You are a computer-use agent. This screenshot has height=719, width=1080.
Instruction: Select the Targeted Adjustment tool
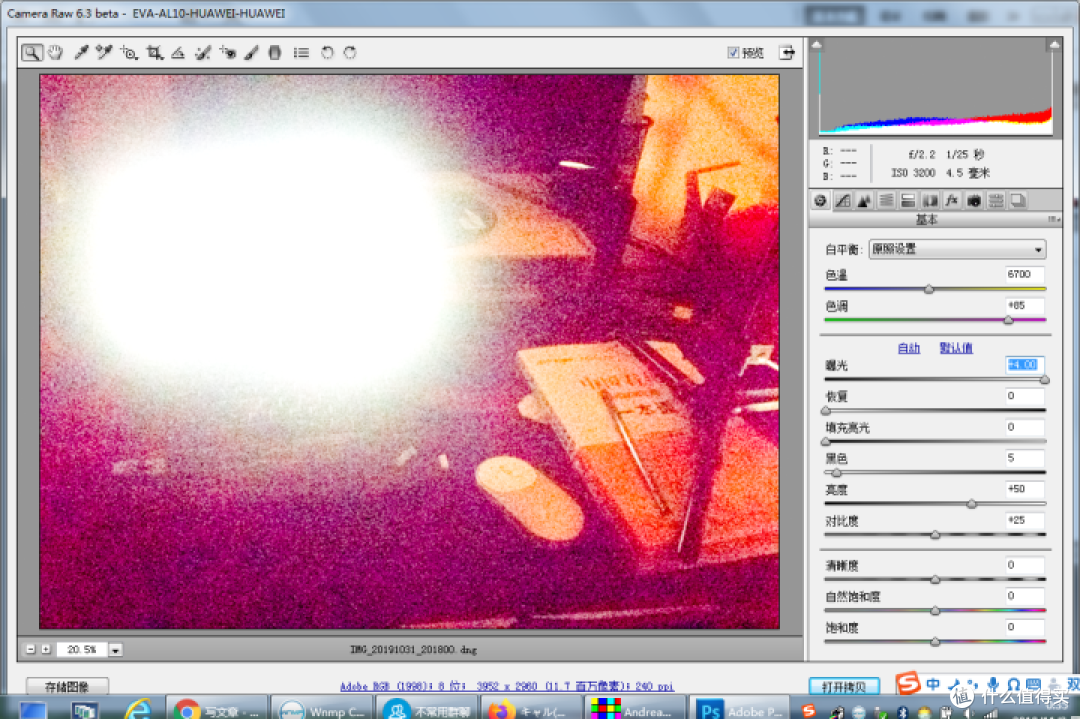[x=129, y=52]
